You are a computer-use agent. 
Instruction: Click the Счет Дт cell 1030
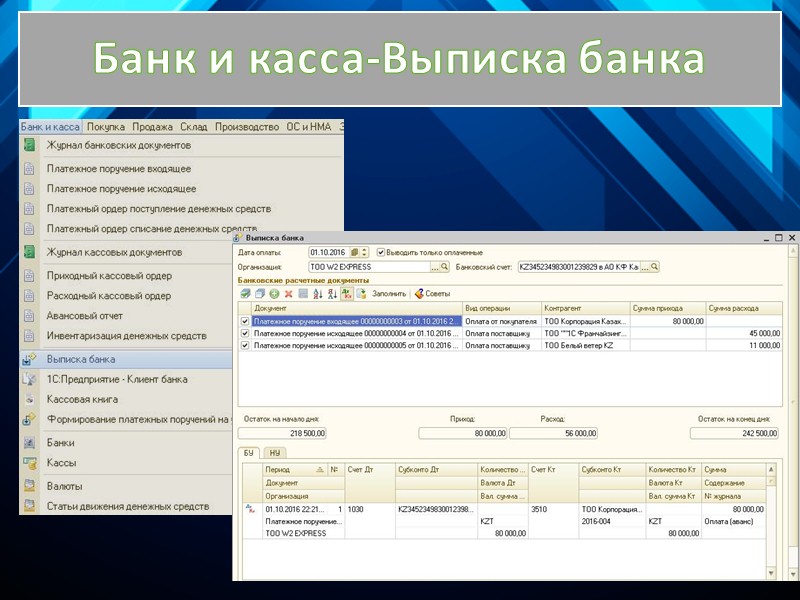(x=370, y=509)
